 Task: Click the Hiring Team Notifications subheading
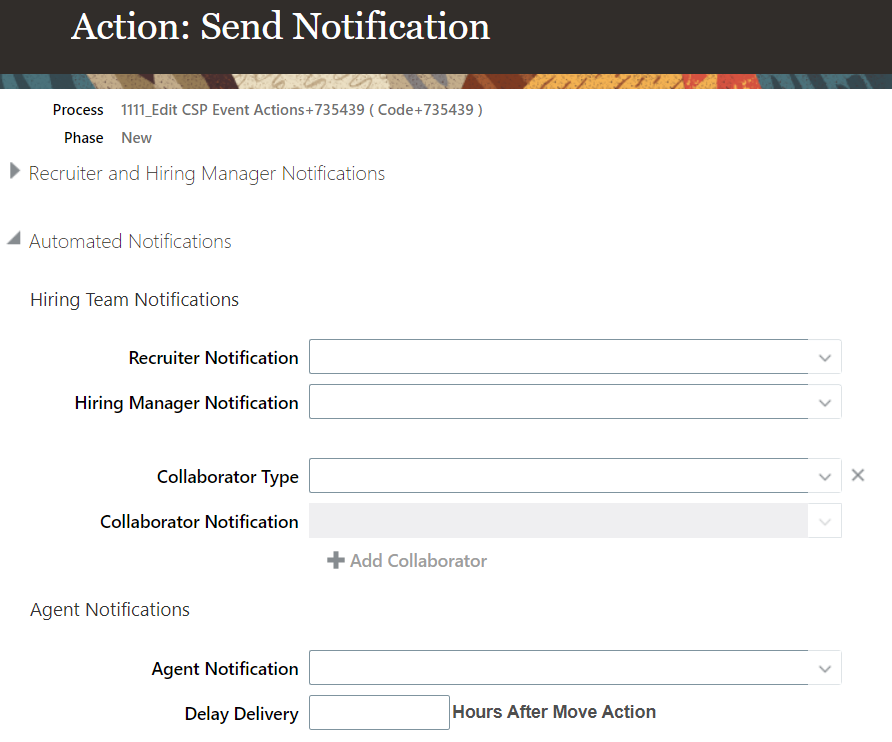(x=134, y=300)
